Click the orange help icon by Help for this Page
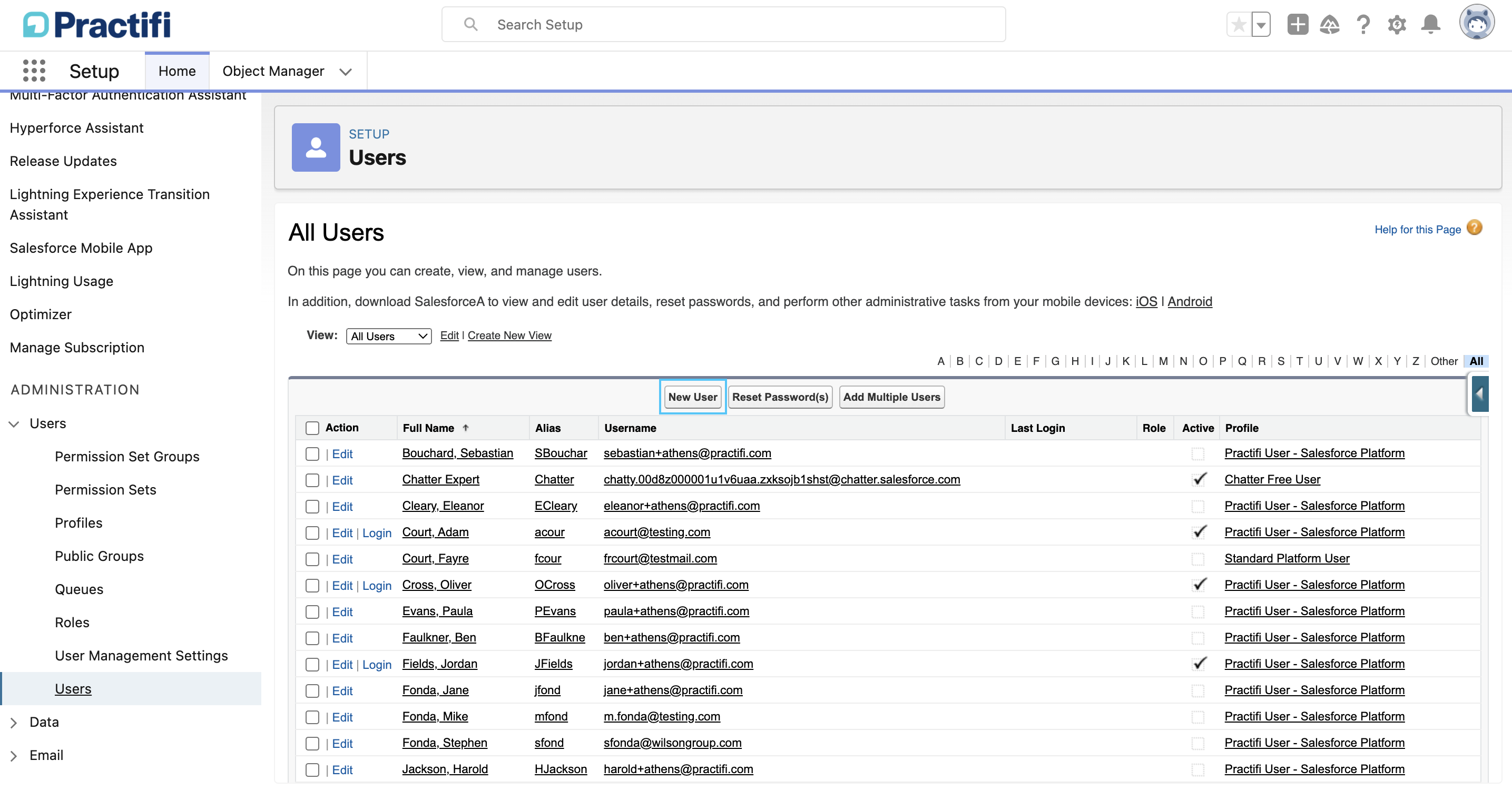1512x790 pixels. click(x=1475, y=228)
